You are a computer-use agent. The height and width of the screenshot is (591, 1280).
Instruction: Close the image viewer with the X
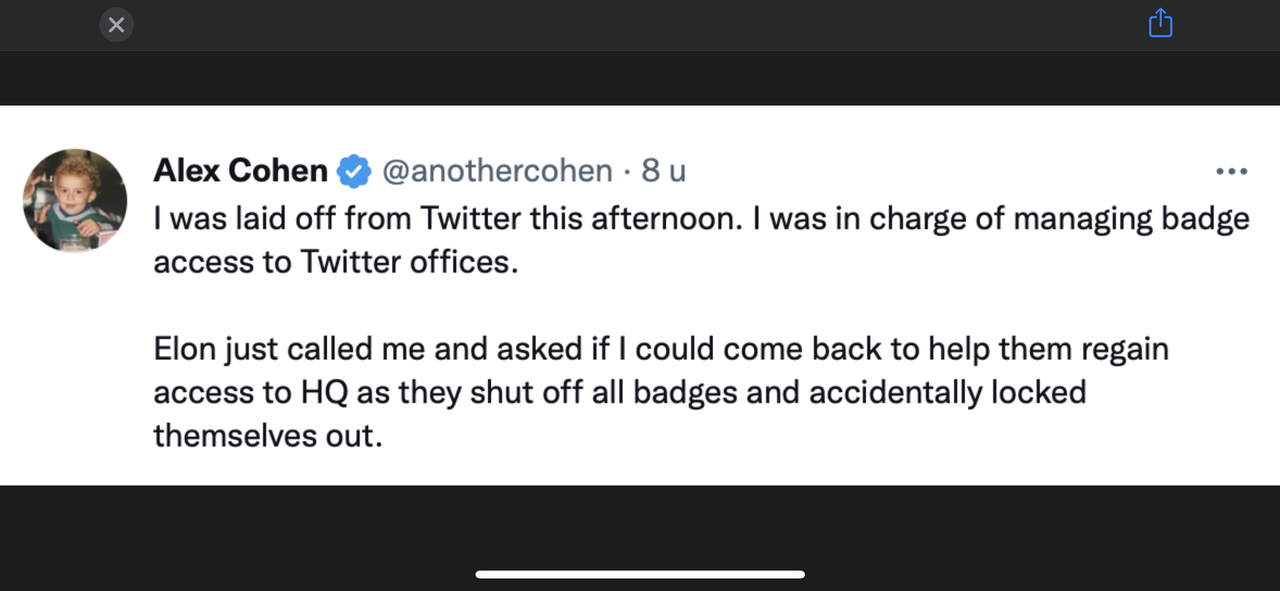116,25
